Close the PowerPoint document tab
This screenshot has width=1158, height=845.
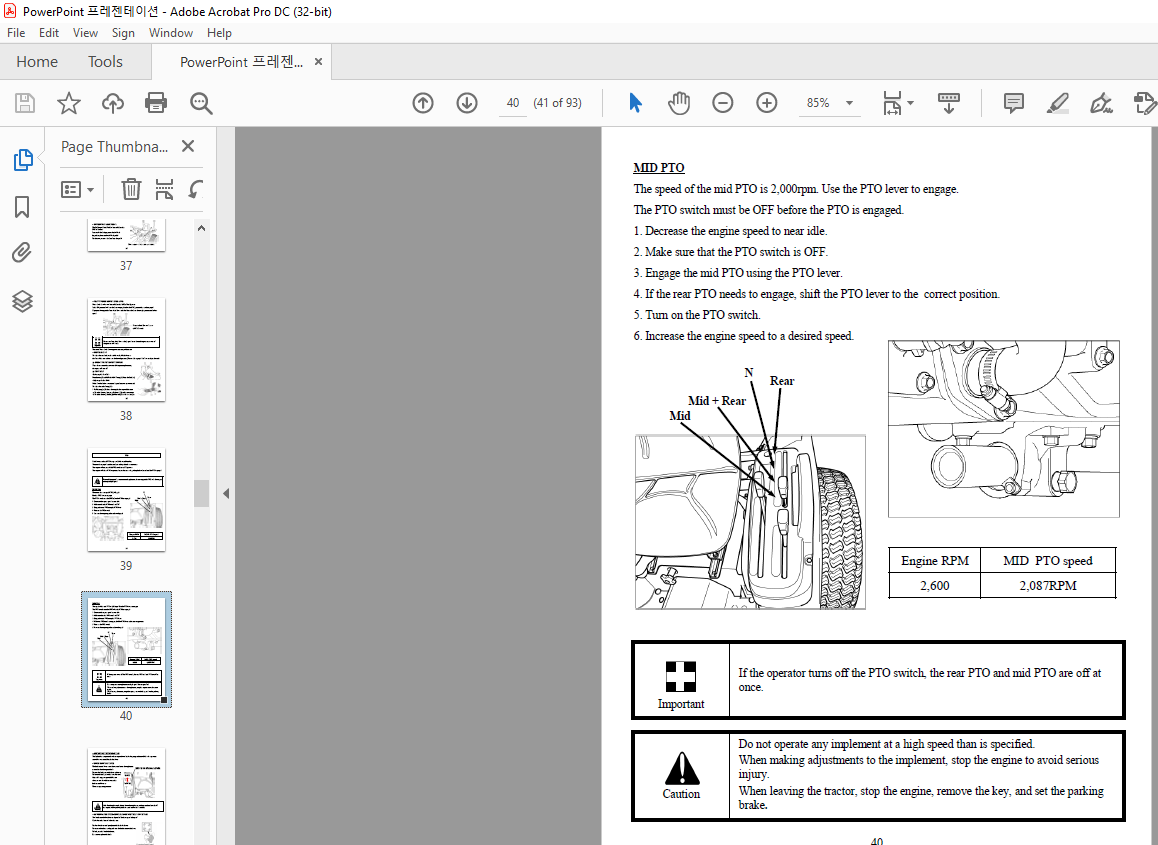click(318, 61)
